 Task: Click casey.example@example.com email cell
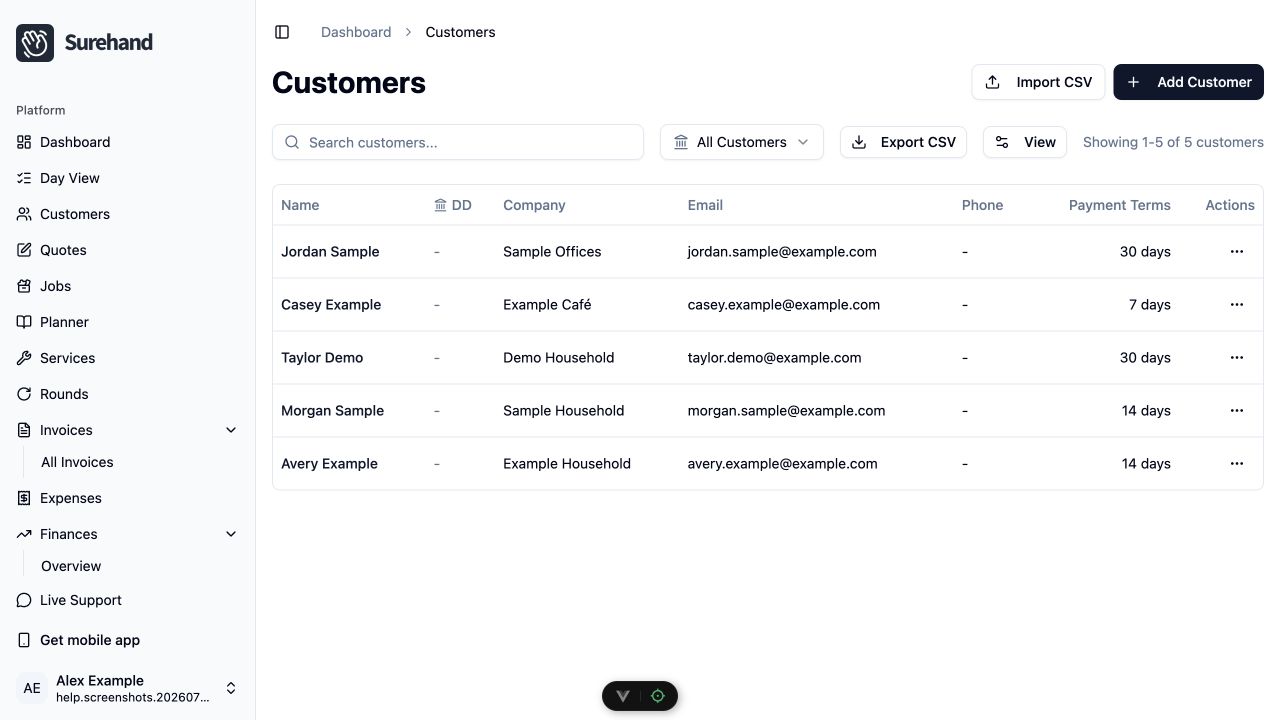pos(784,305)
